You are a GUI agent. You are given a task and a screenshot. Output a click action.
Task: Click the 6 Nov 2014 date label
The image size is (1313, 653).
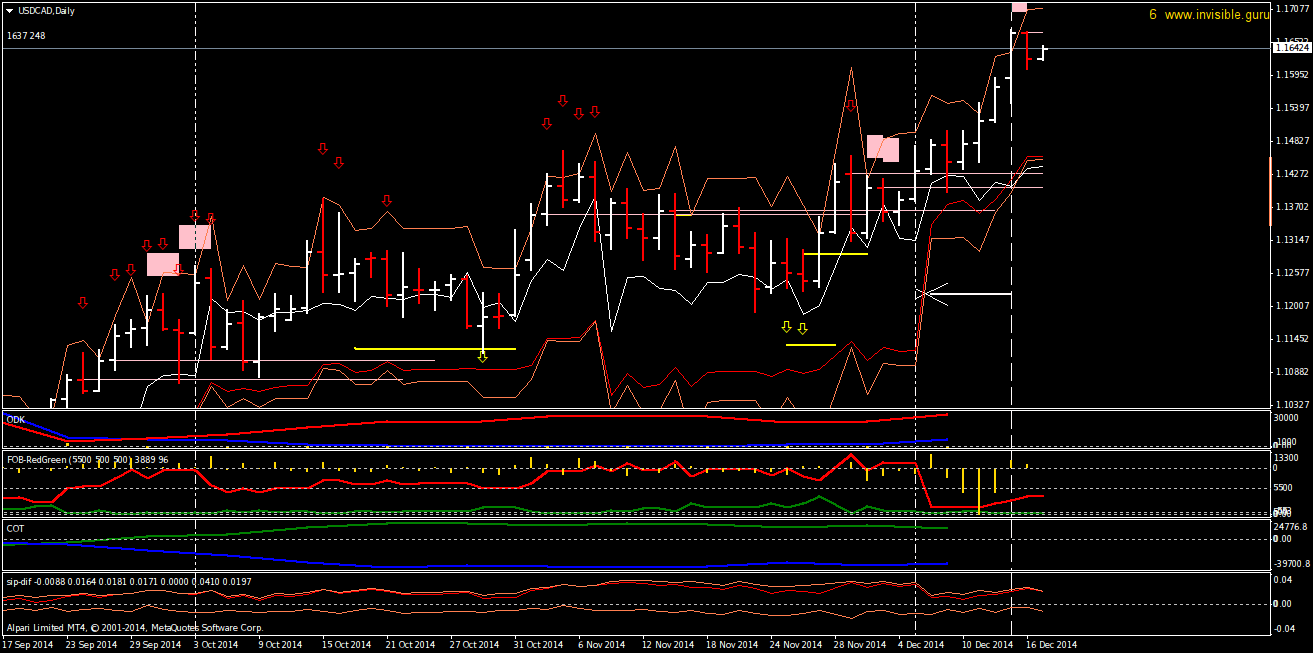[x=603, y=645]
